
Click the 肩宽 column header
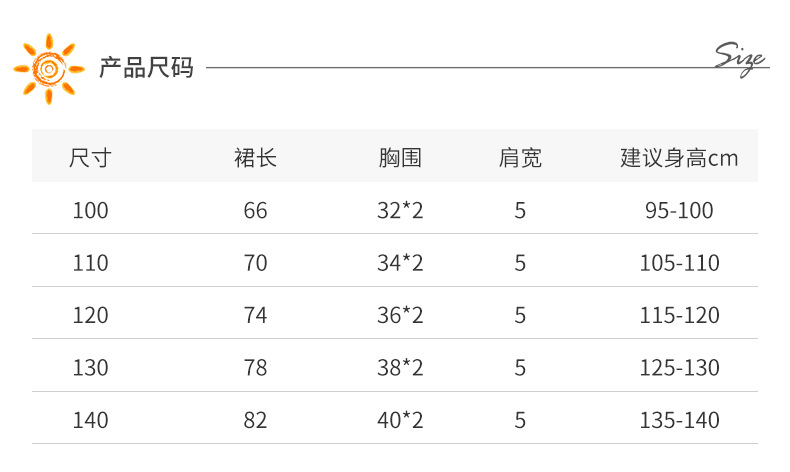pyautogui.click(x=520, y=157)
